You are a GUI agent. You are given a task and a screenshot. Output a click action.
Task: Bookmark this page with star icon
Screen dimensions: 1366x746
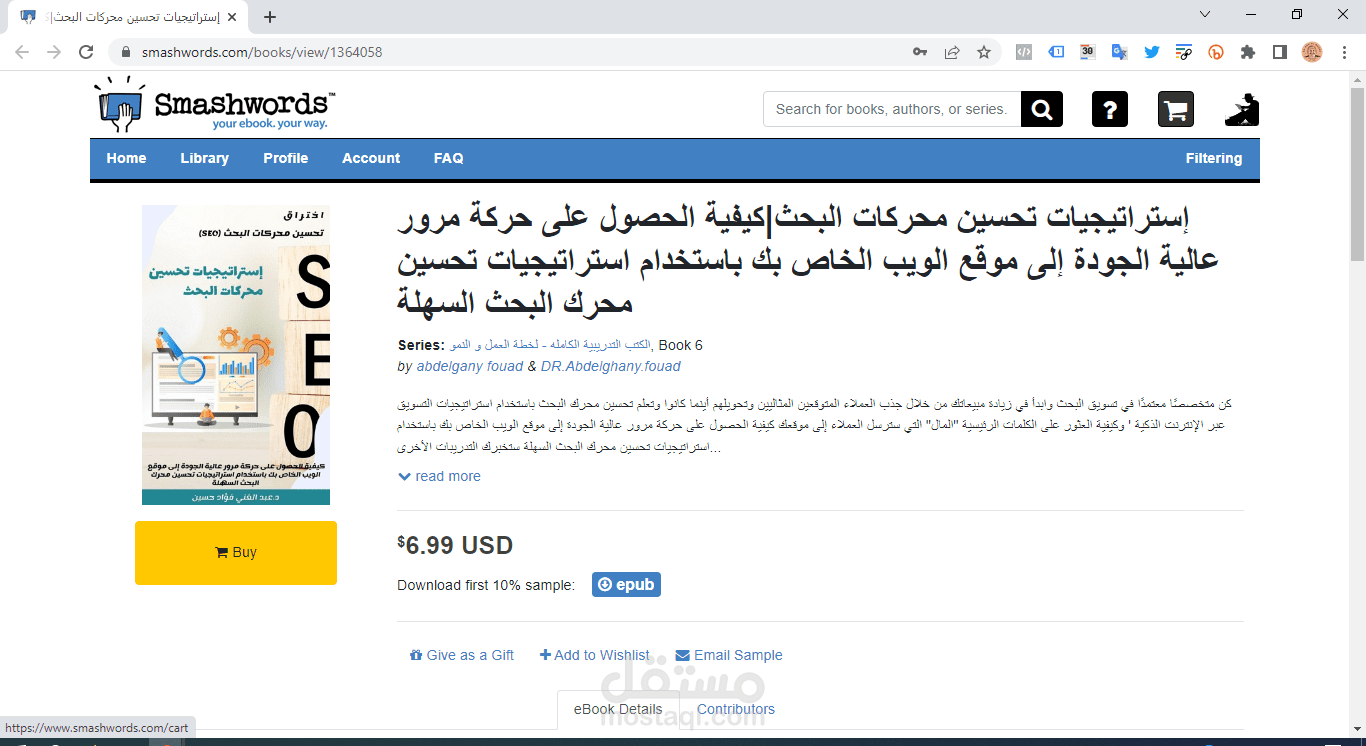click(984, 52)
